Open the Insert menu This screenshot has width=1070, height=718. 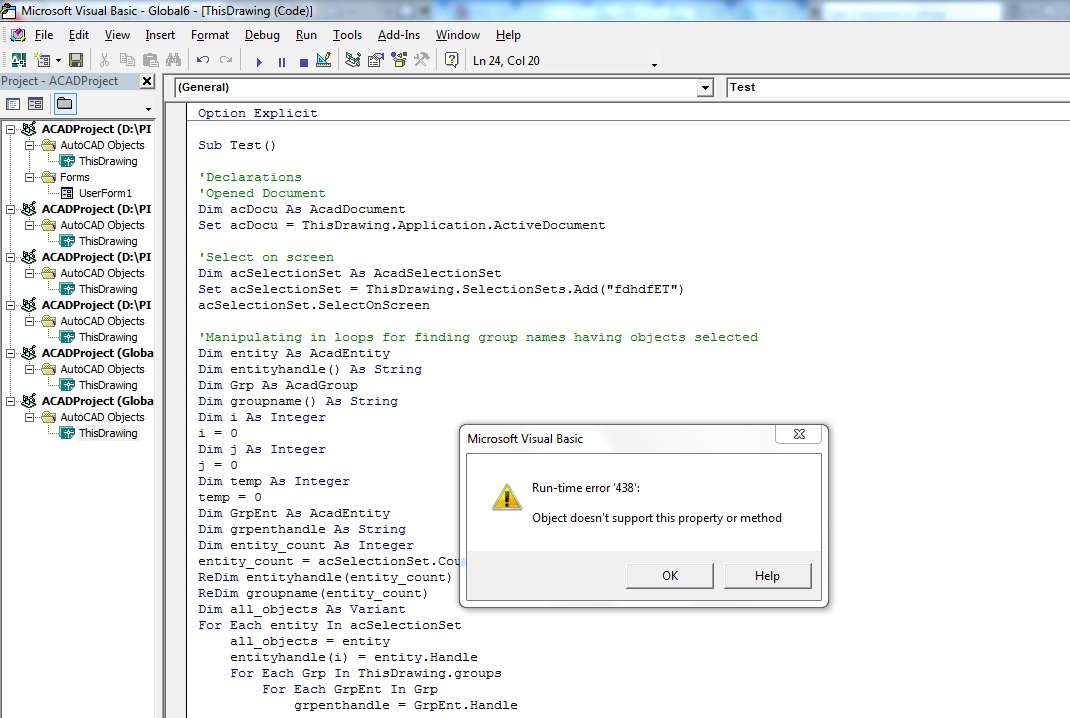160,35
